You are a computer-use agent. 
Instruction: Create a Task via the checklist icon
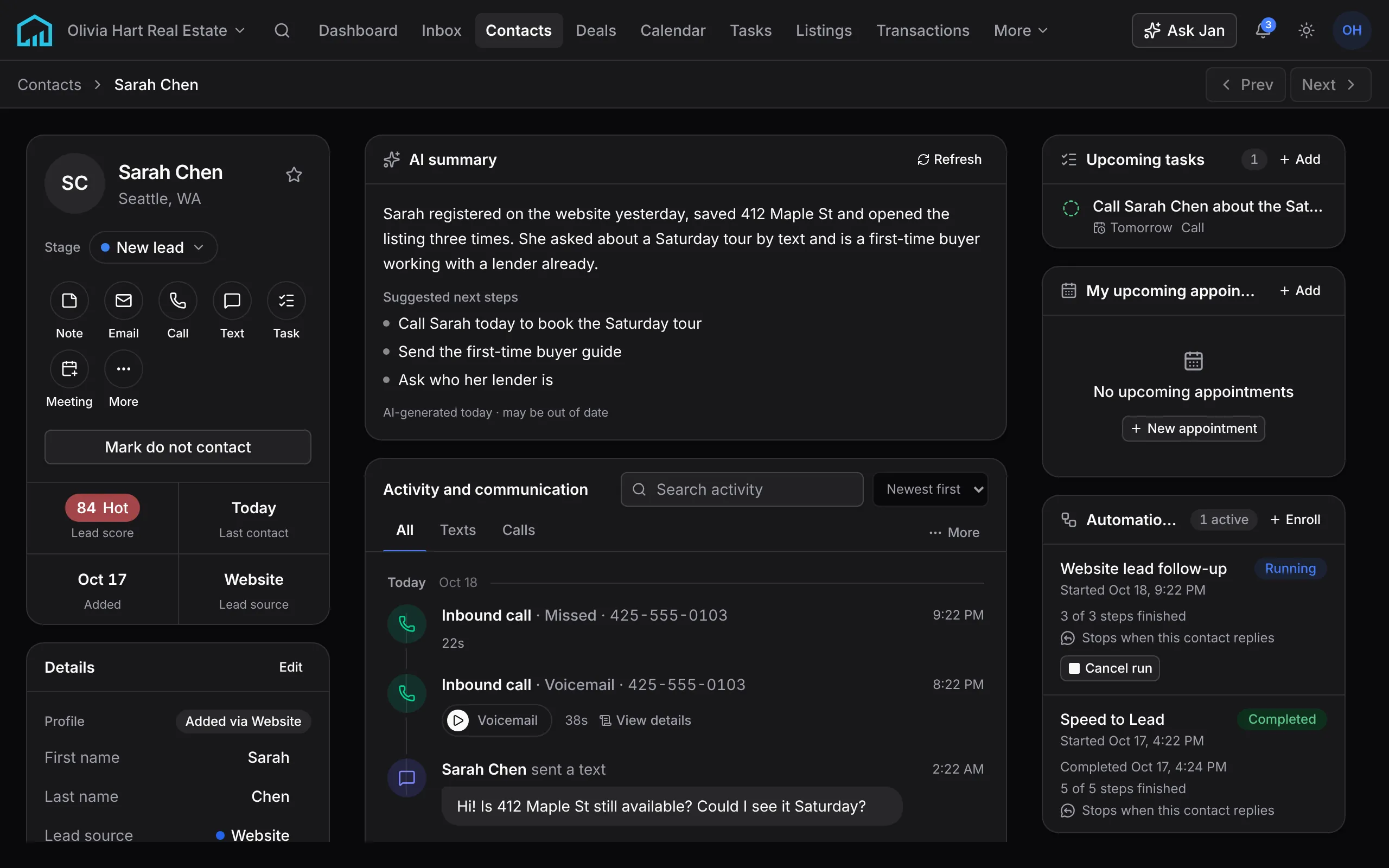[286, 301]
